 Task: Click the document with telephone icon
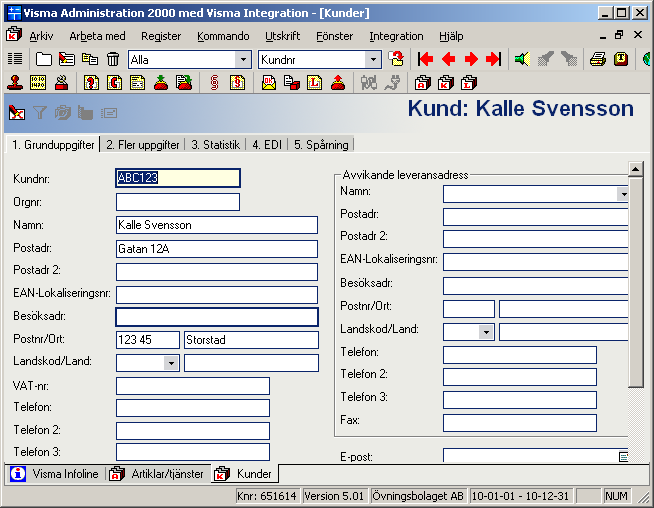[x=114, y=83]
